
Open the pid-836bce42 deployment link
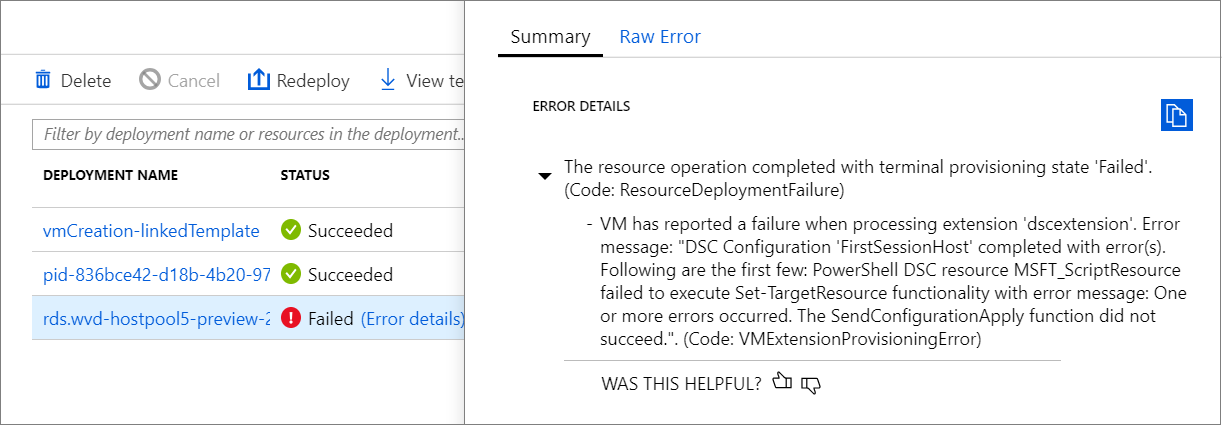pos(154,274)
